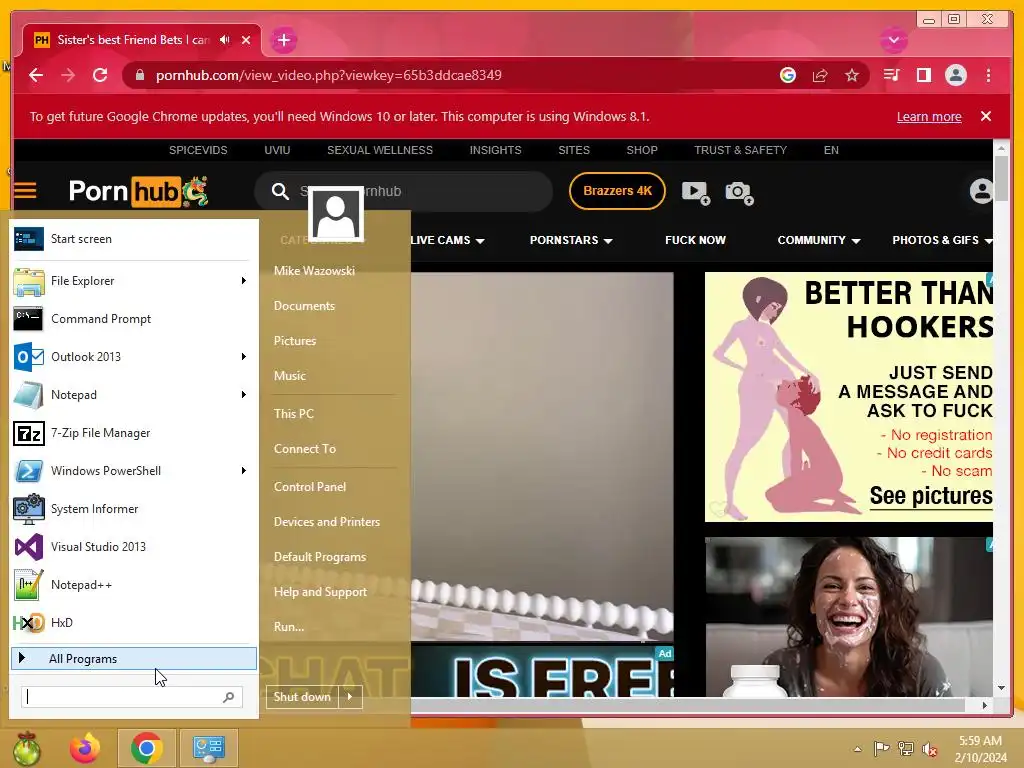
Task: Launch Notepad++
Action: 134,584
